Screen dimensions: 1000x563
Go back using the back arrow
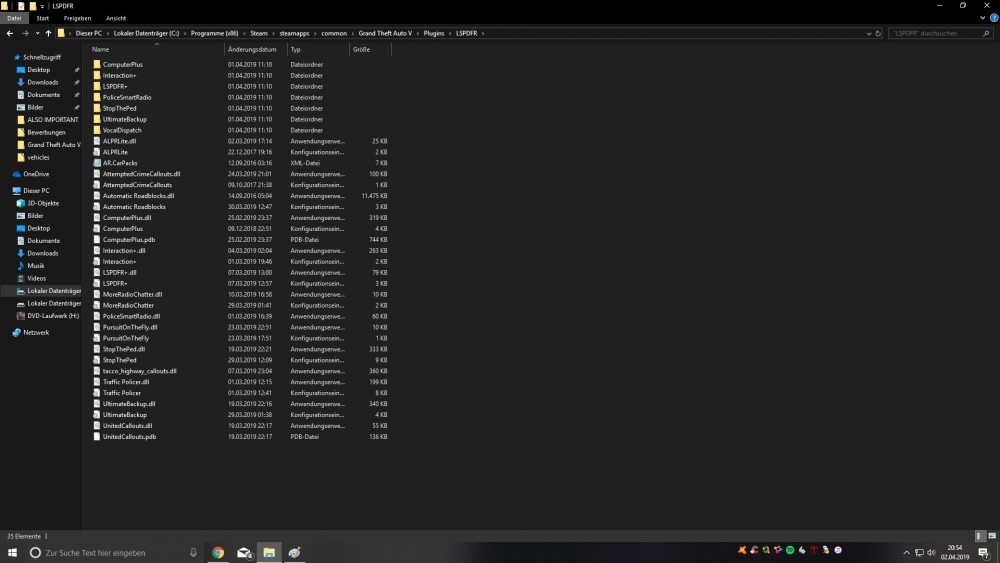pyautogui.click(x=10, y=33)
